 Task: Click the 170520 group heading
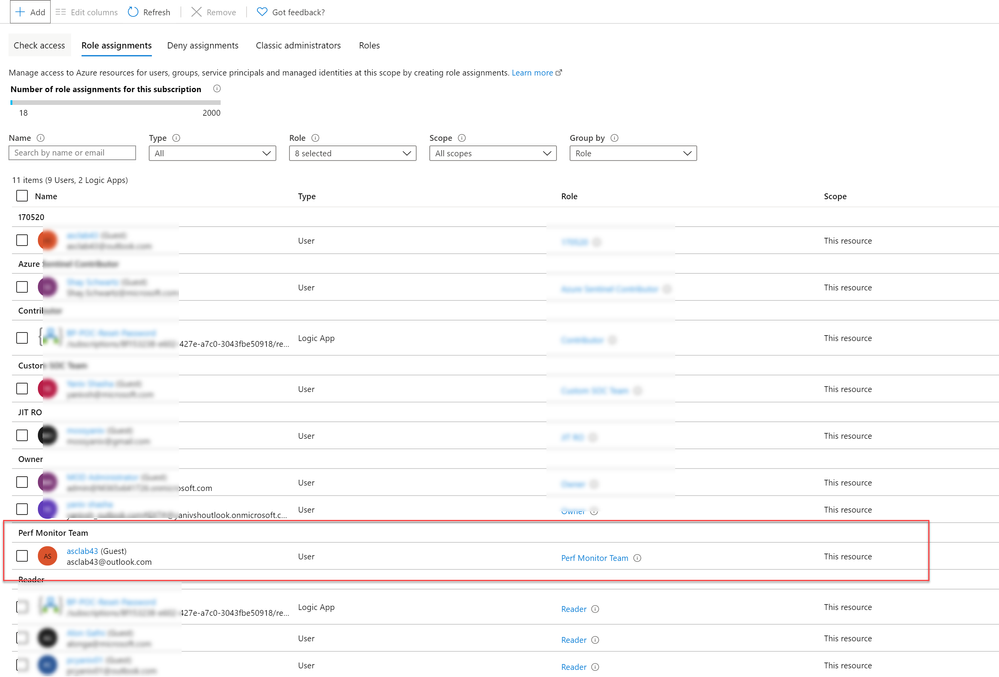tap(31, 217)
